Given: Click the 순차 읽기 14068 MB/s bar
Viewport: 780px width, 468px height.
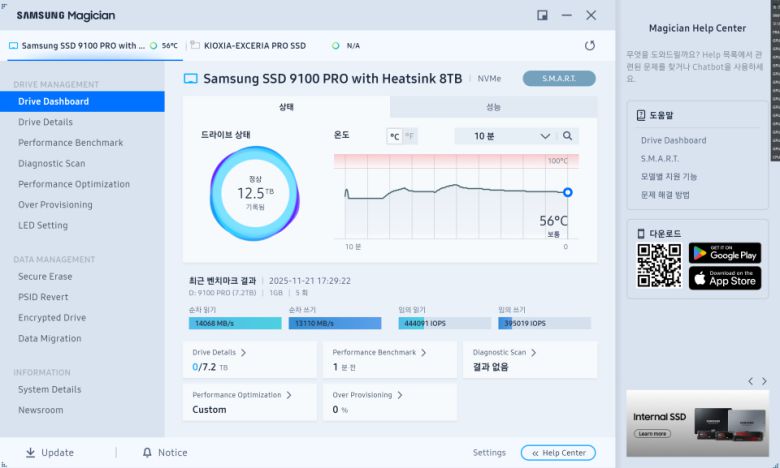Looking at the screenshot, I should coord(235,323).
